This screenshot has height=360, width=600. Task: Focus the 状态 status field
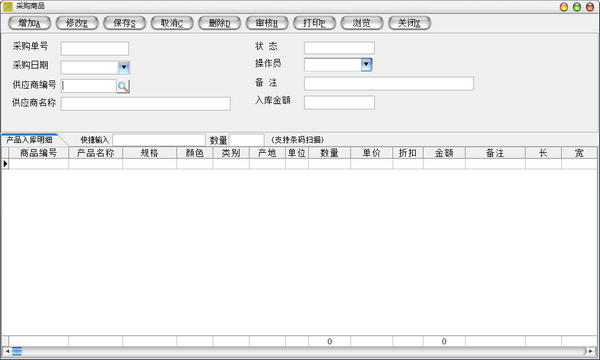339,48
